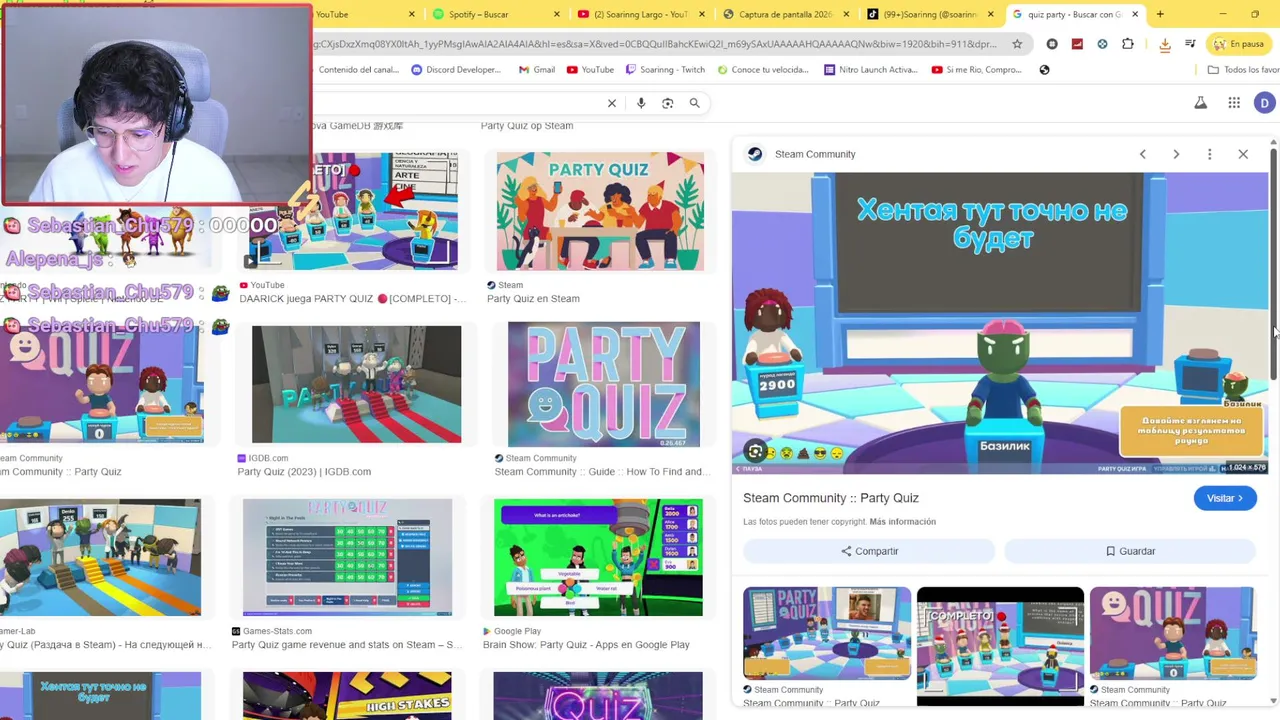The height and width of the screenshot is (720, 1280).
Task: Open the Más información copyright link
Action: [902, 522]
